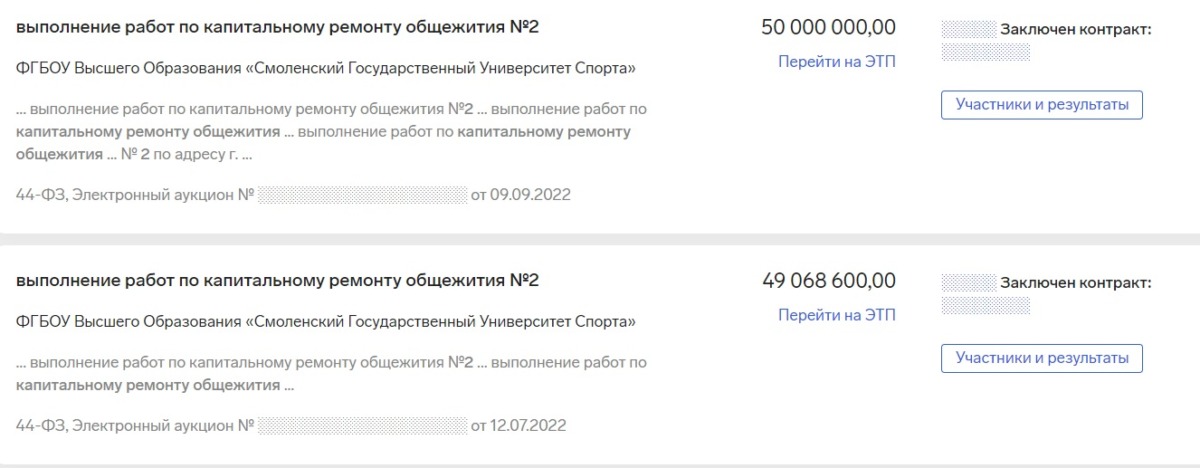Click "Заключен контракт" status in the first card

coord(1076,30)
